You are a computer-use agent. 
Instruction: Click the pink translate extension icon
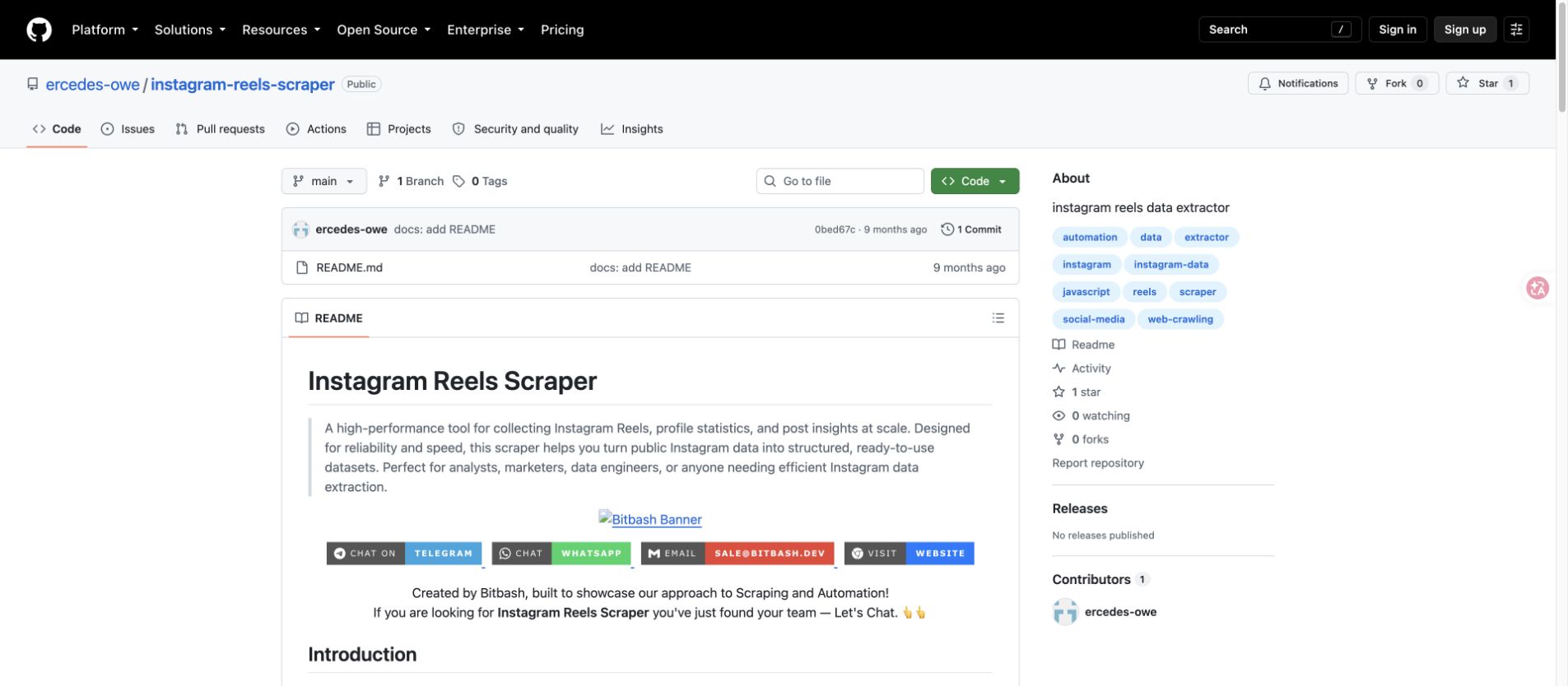pyautogui.click(x=1537, y=288)
